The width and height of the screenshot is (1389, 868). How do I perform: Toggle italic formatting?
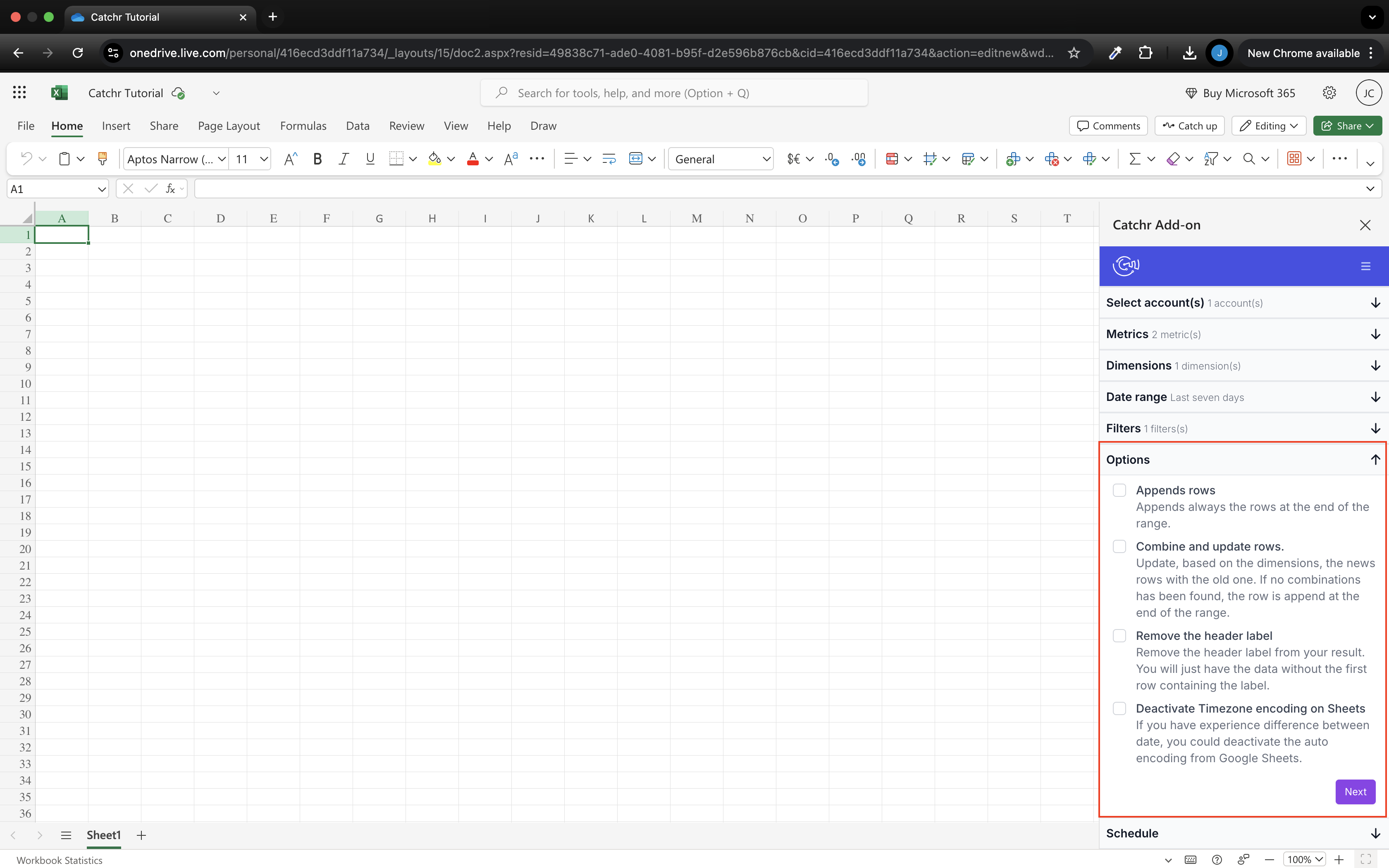(344, 159)
